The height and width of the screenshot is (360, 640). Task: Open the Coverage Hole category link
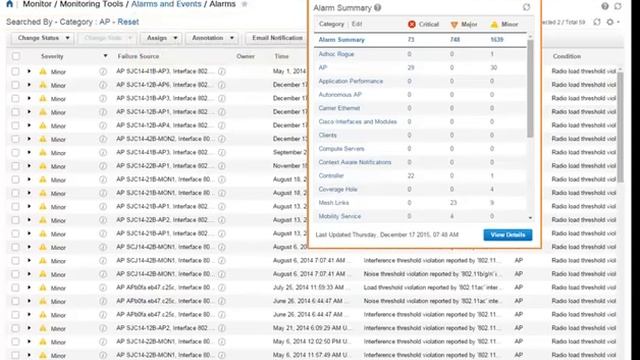338,189
